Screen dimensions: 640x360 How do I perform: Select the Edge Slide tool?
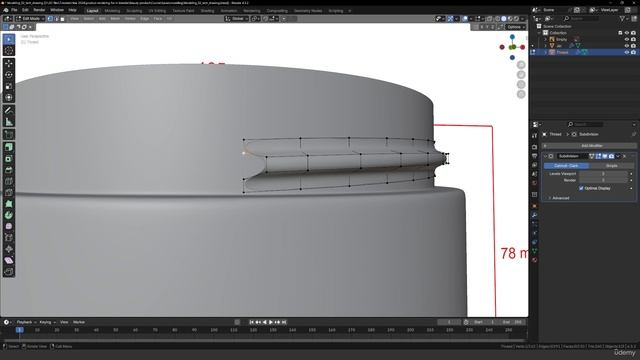click(9, 238)
